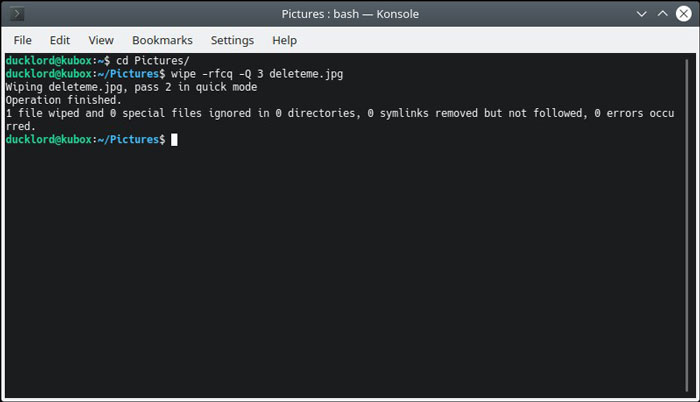Viewport: 700px width, 402px height.
Task: Open the Bookmarks menu
Action: (x=162, y=40)
